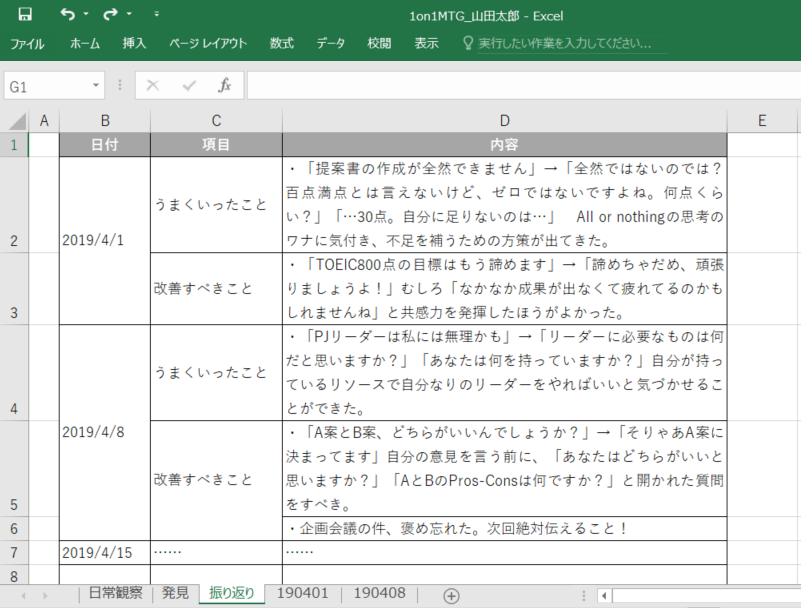This screenshot has height=608, width=801.
Task: Open the 校閲 ribbon tab
Action: click(x=380, y=43)
